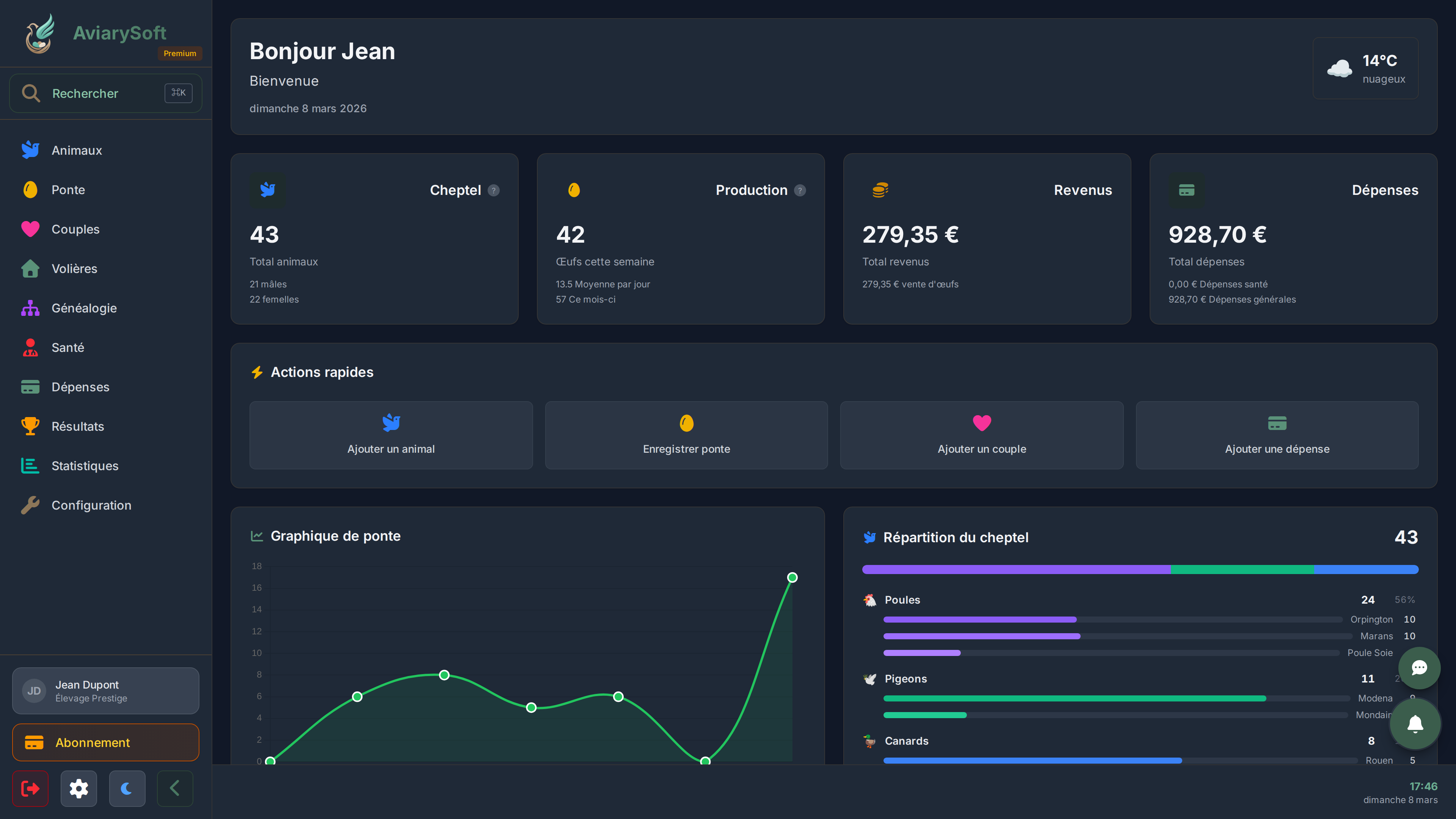This screenshot has width=1456, height=819.
Task: Collapse the sidebar with the chevron button
Action: click(175, 789)
